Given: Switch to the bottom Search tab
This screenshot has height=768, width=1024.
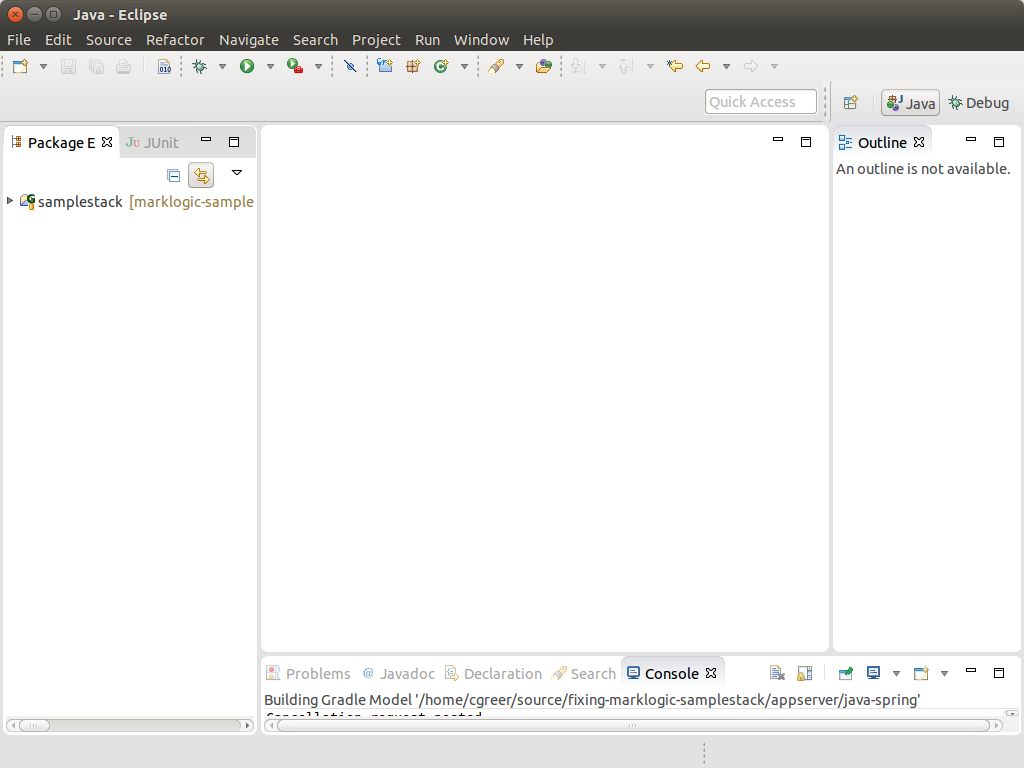Looking at the screenshot, I should coord(584,673).
